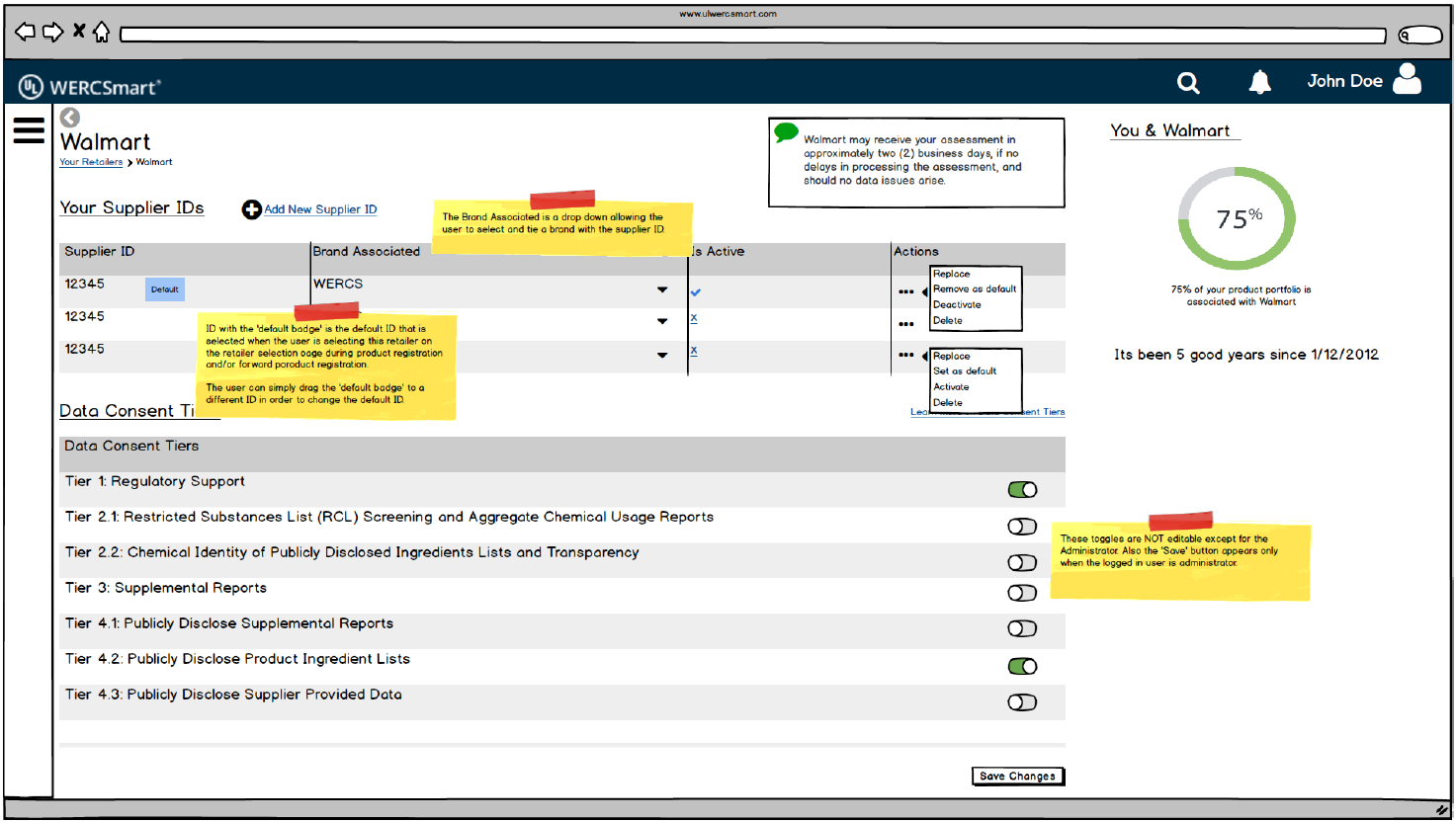Open notifications bell
The image size is (1456, 822).
[1259, 82]
